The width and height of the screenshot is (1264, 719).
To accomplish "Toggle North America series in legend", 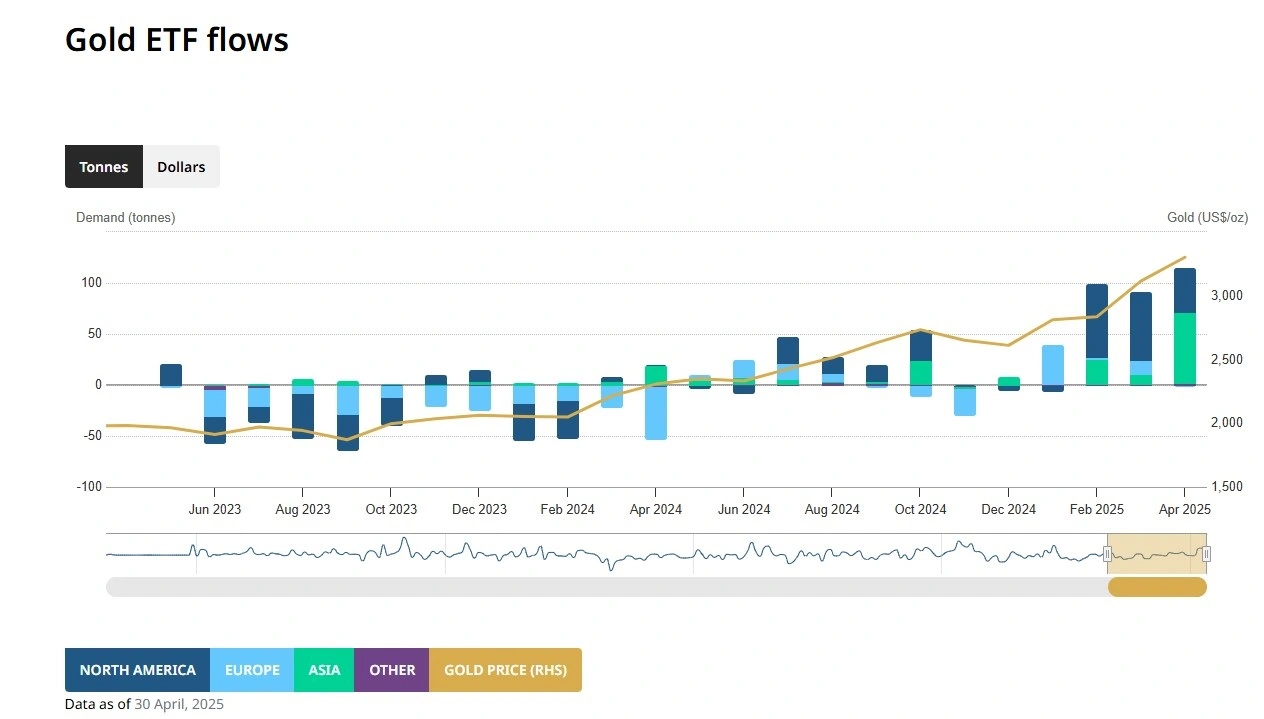I will pyautogui.click(x=137, y=670).
